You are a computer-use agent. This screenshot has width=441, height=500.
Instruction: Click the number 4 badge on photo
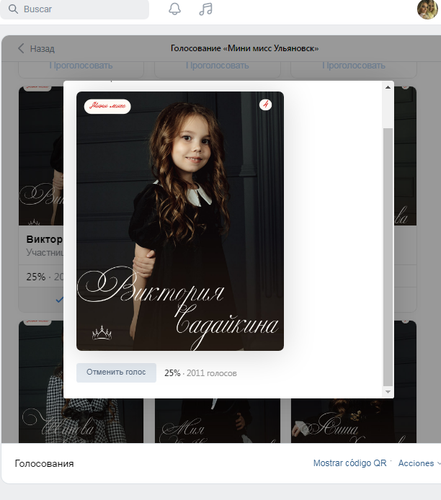[x=265, y=105]
